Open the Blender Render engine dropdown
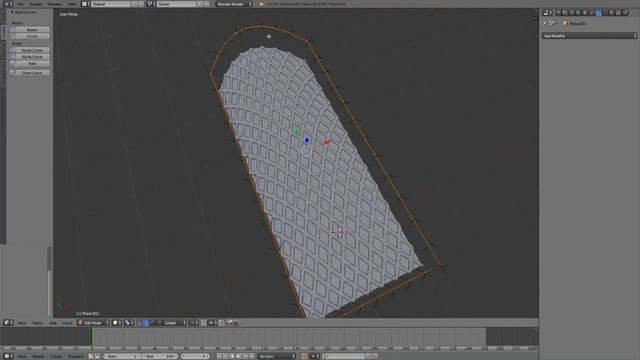The image size is (640, 360). [234, 4]
